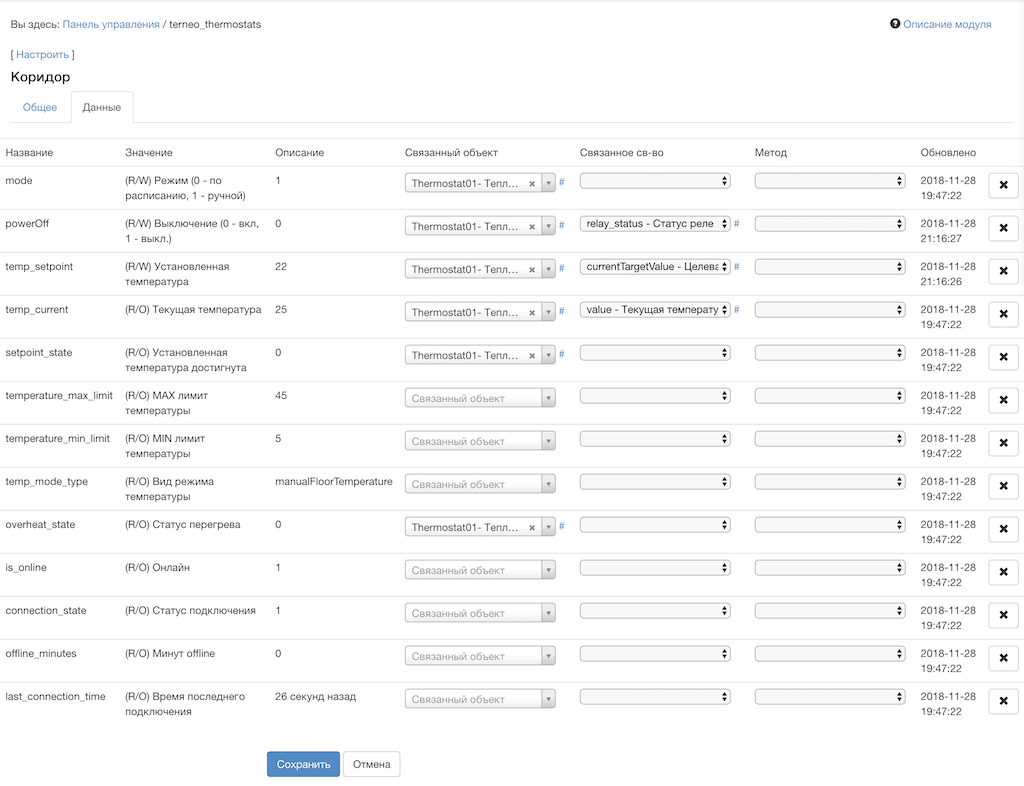This screenshot has width=1024, height=786.
Task: Clear linked object in overheat_state row
Action: tap(532, 527)
